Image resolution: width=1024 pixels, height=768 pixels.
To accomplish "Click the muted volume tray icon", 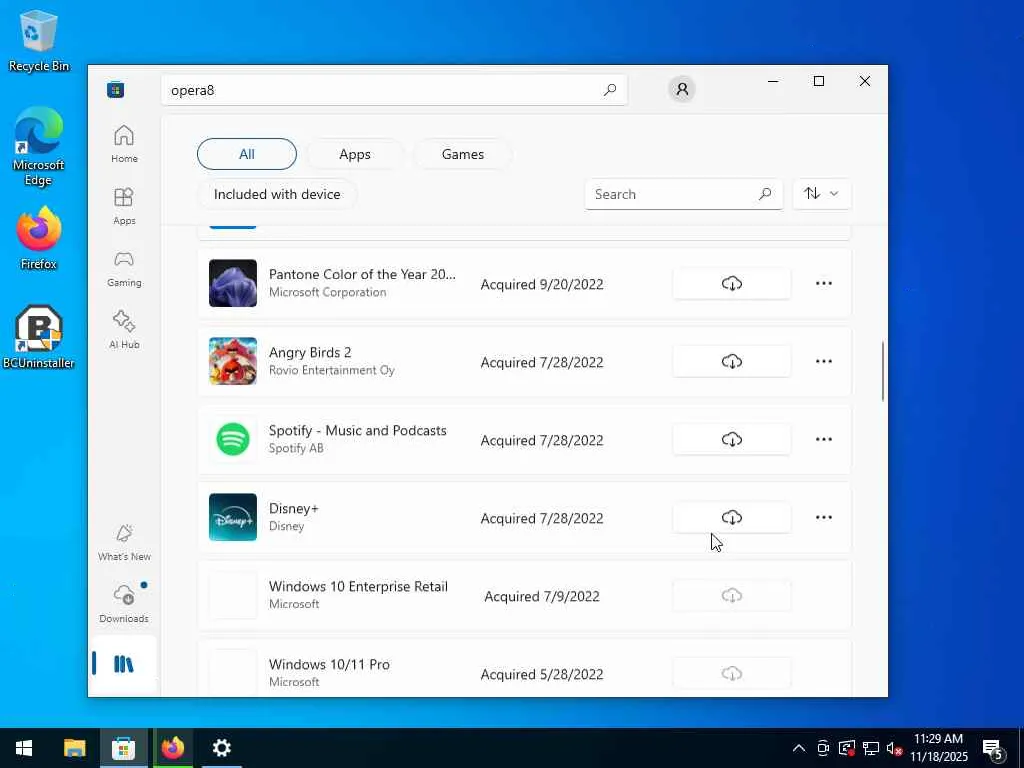I will (894, 748).
